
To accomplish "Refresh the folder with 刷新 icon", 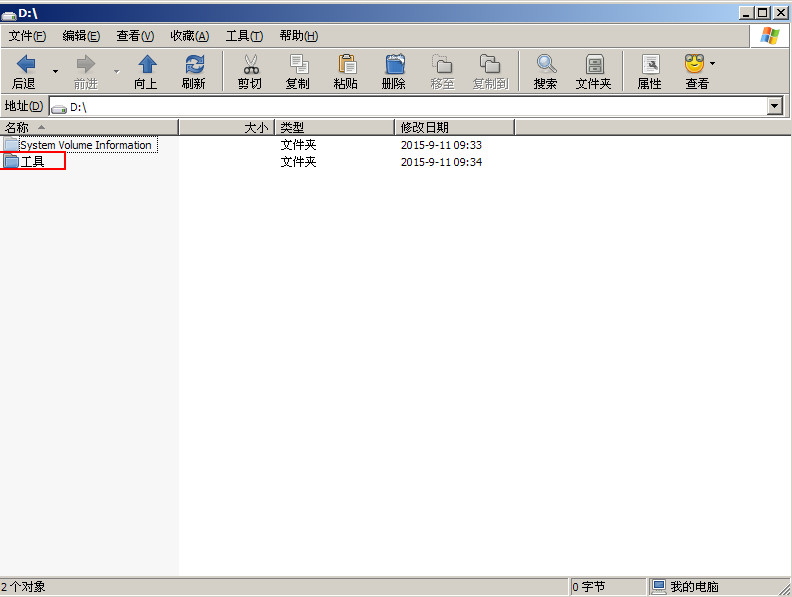I will (194, 64).
